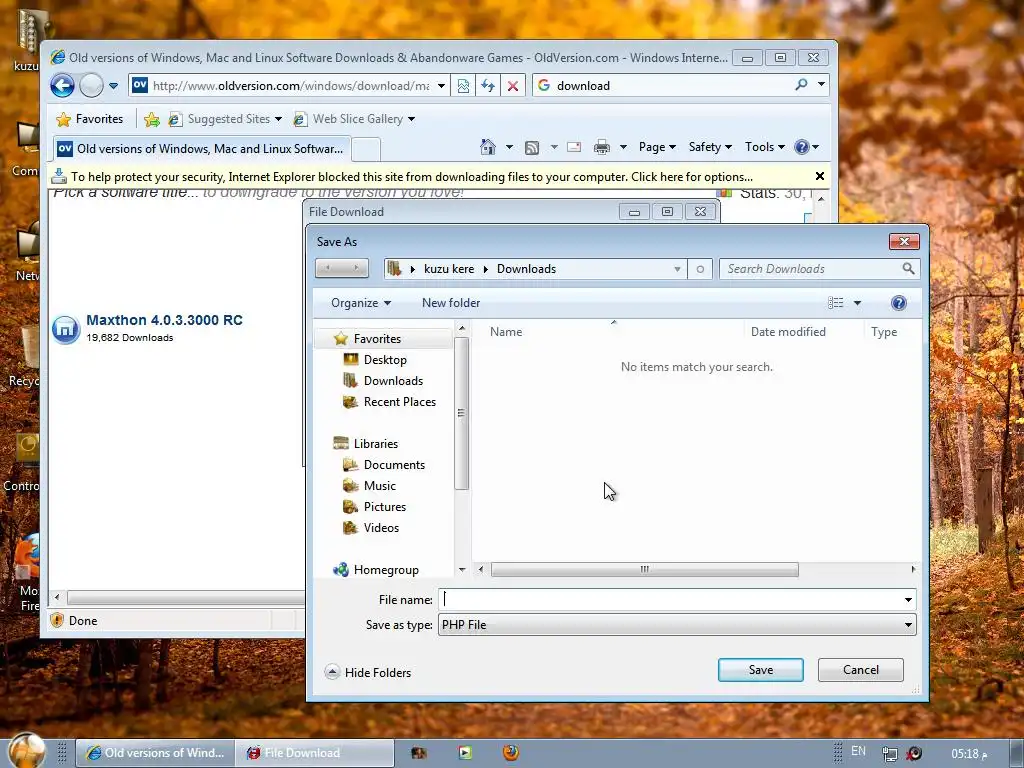Viewport: 1024px width, 768px height.
Task: Open the Tools menu in IE
Action: coord(765,147)
